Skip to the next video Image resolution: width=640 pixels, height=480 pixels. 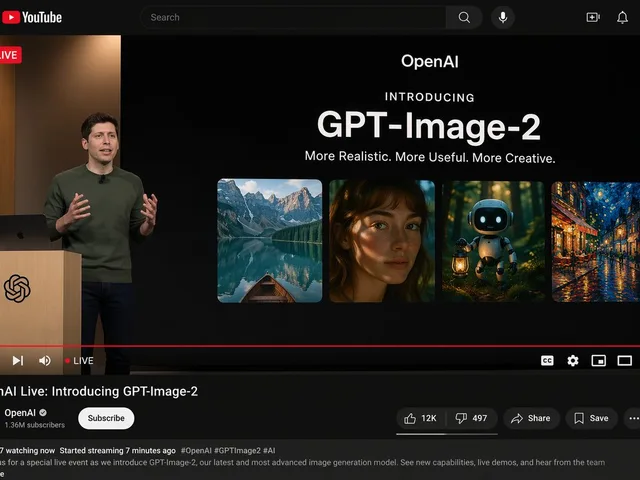pyautogui.click(x=18, y=360)
